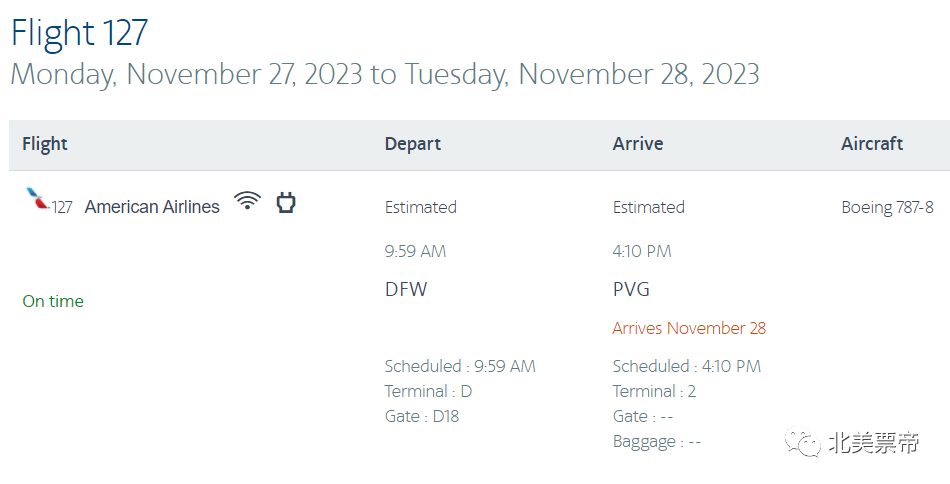Viewport: 950px width, 484px height.
Task: Select the Aircraft column header
Action: pyautogui.click(x=872, y=144)
